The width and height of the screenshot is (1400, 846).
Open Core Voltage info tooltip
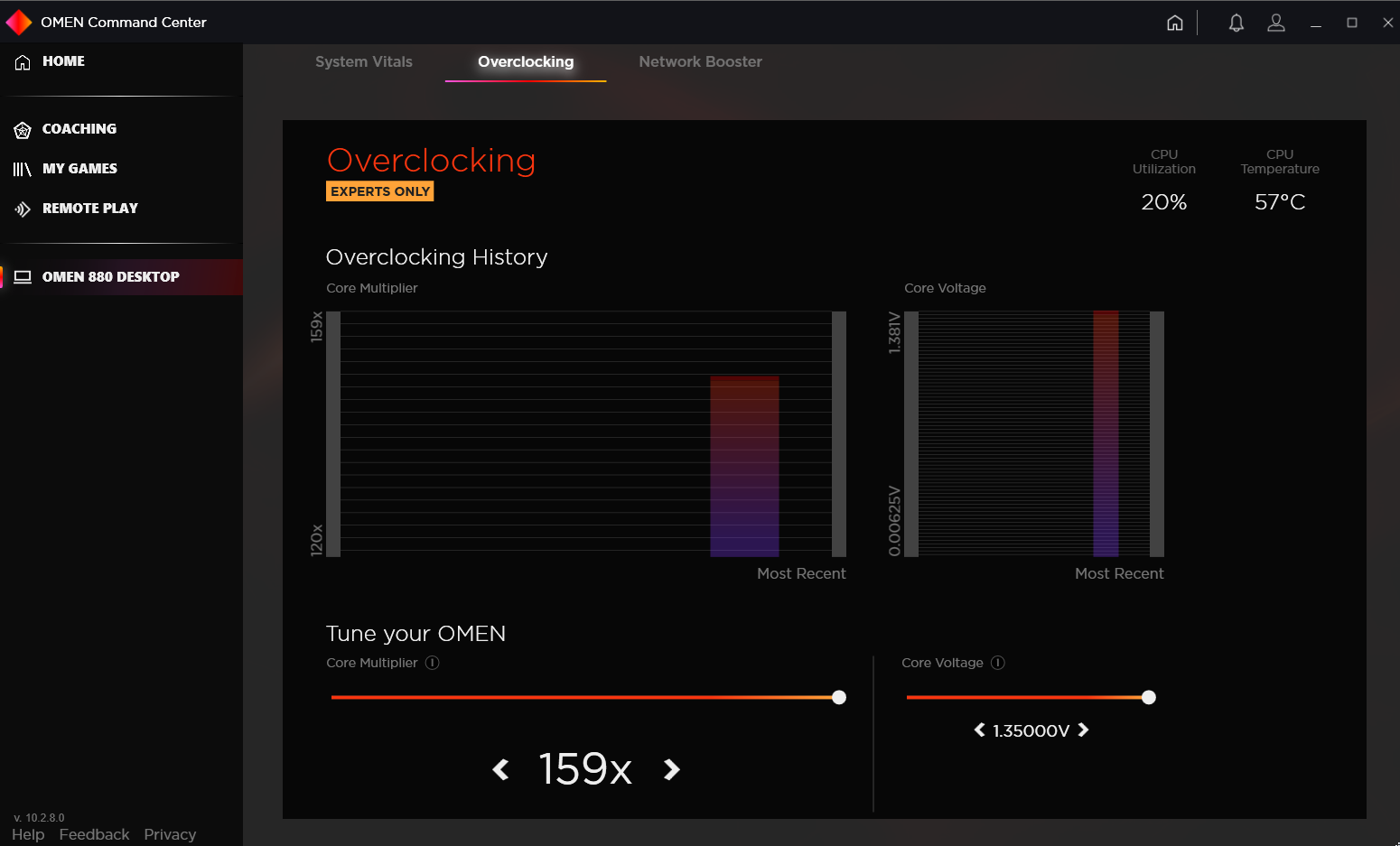coord(997,662)
